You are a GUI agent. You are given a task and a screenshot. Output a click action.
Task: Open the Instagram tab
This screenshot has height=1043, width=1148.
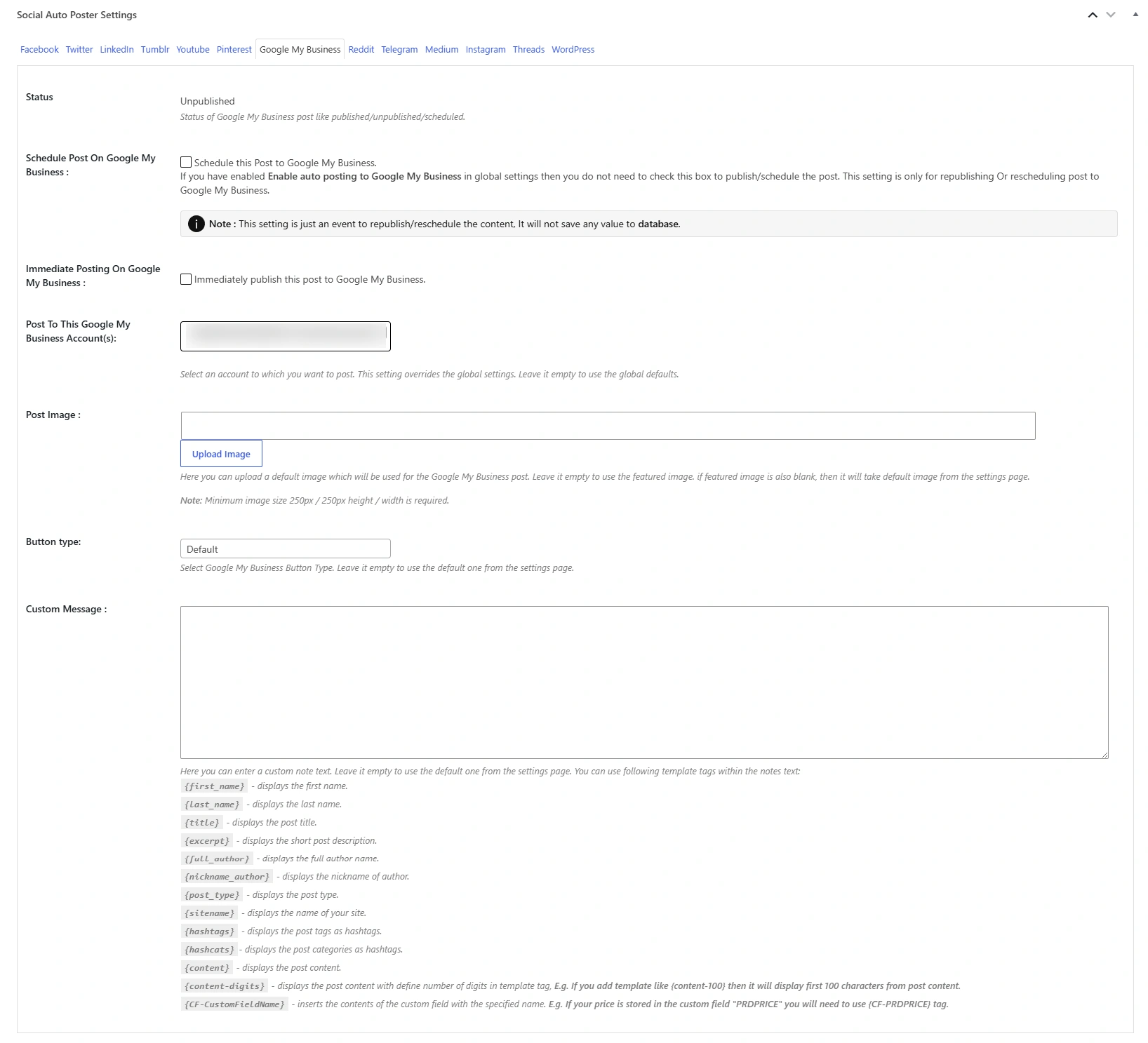coord(486,50)
